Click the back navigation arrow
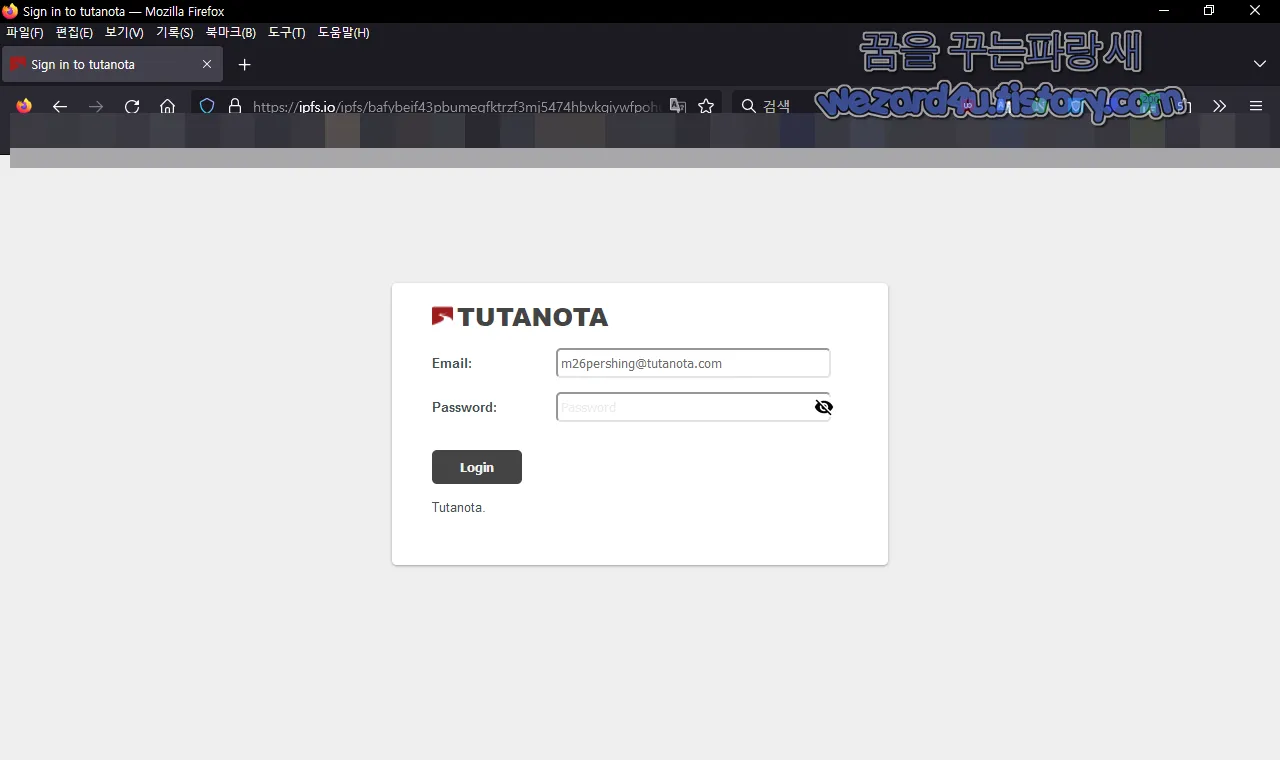The height and width of the screenshot is (760, 1280). coord(60,106)
